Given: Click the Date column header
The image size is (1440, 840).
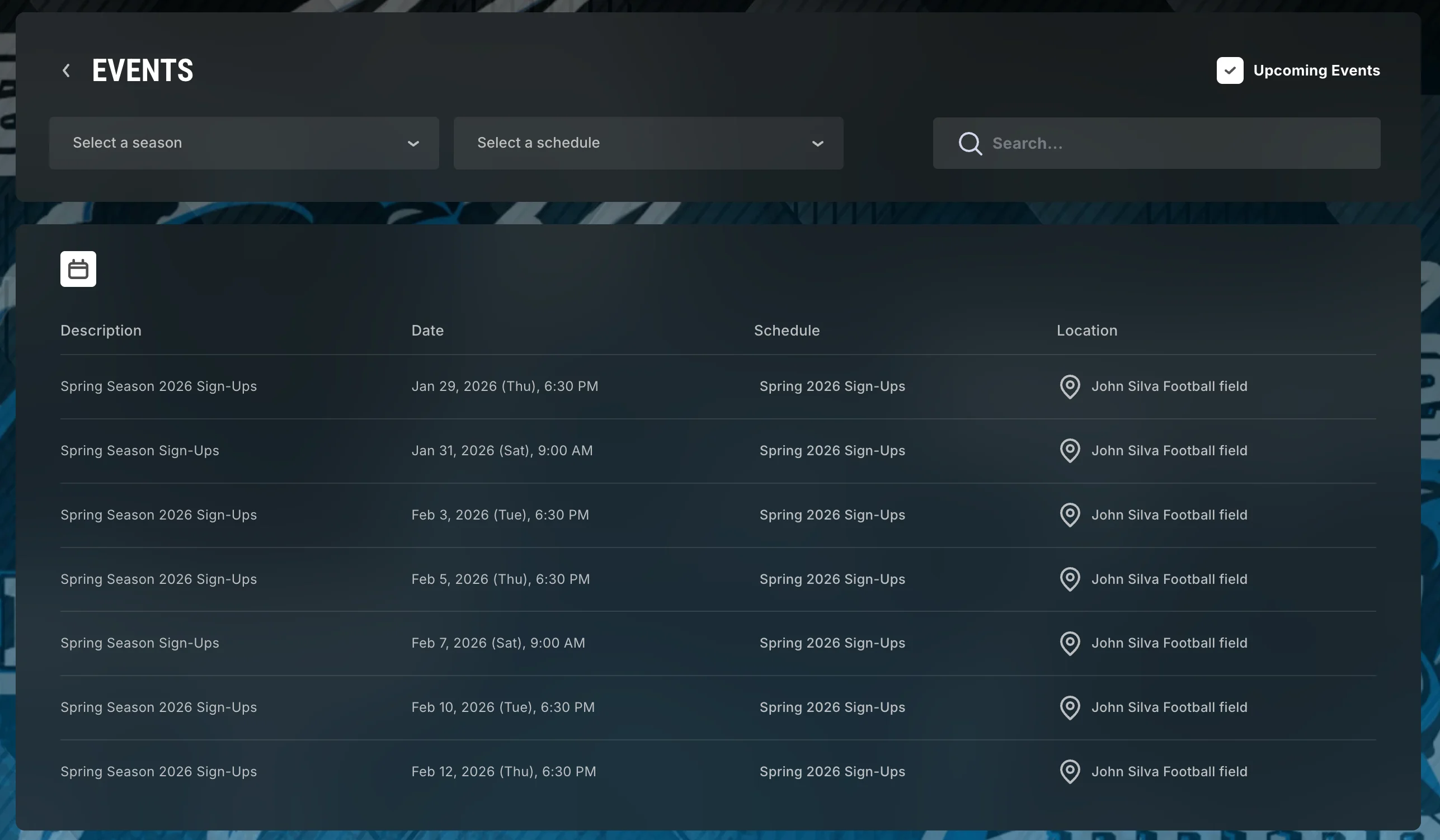Looking at the screenshot, I should (x=427, y=331).
